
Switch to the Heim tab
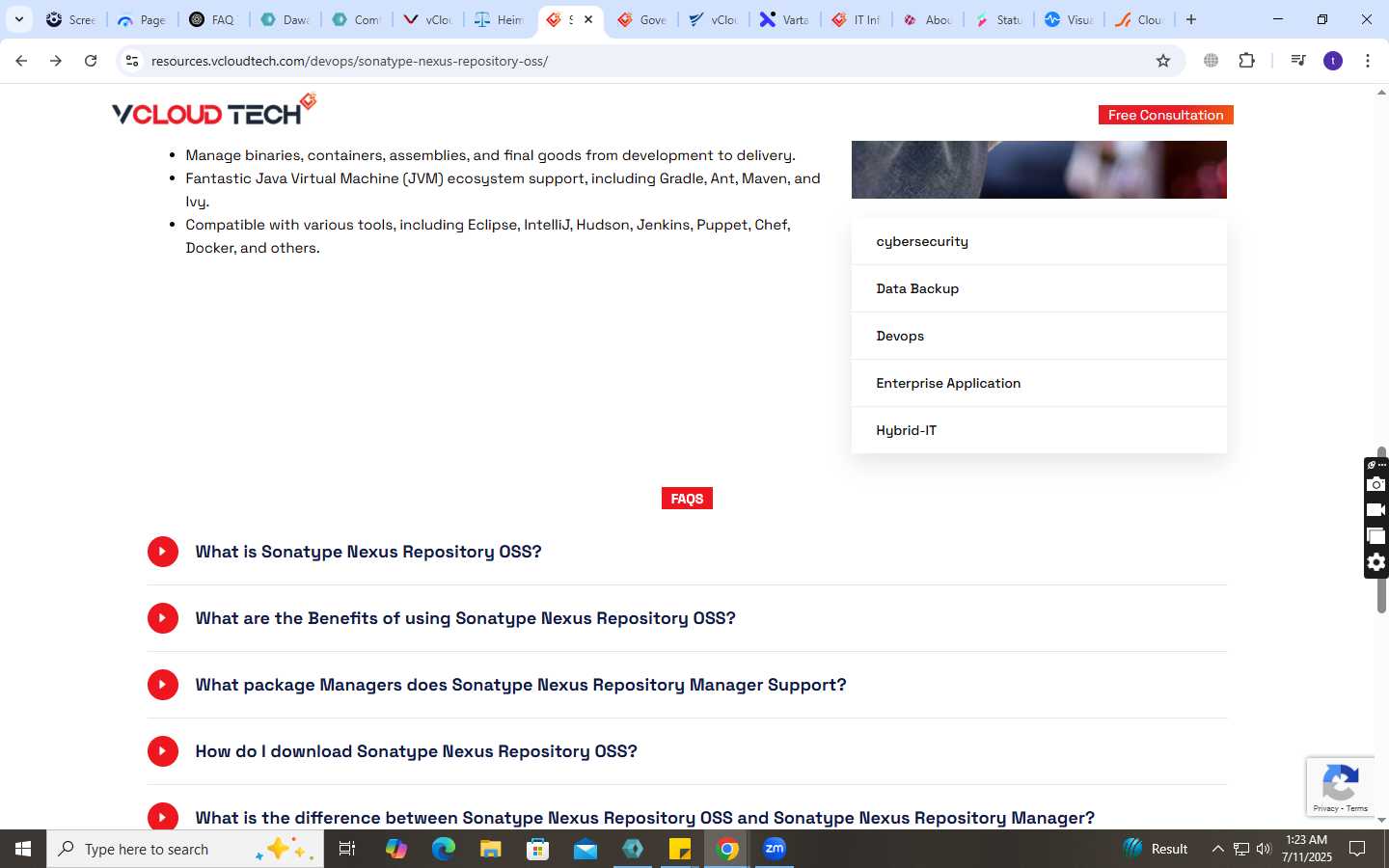point(500,19)
